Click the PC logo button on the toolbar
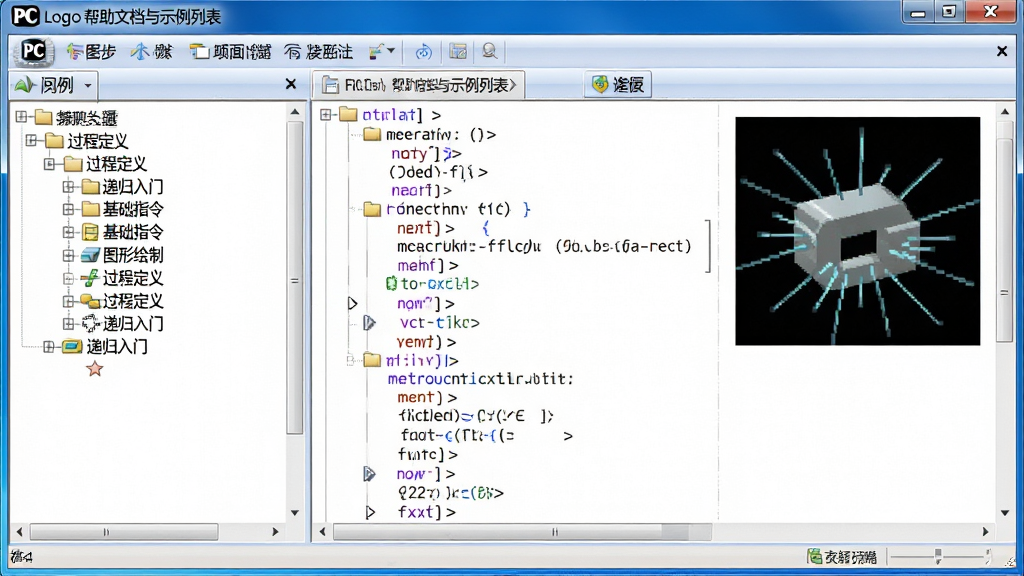1024x576 pixels. coord(33,51)
